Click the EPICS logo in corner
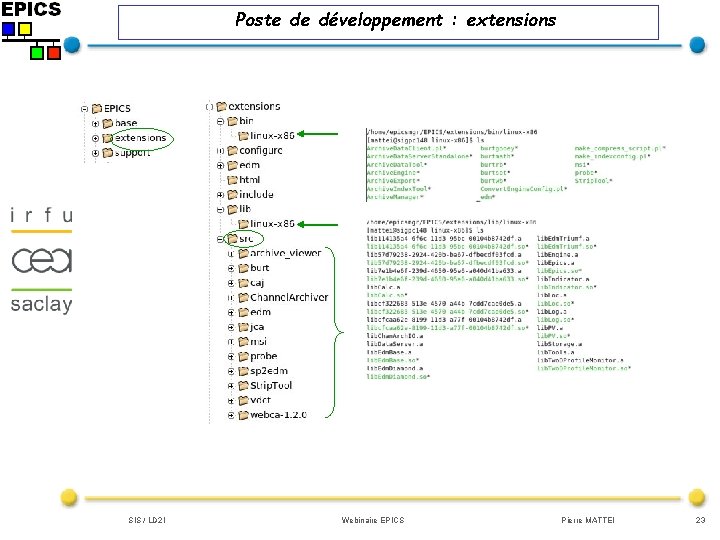 [31, 30]
